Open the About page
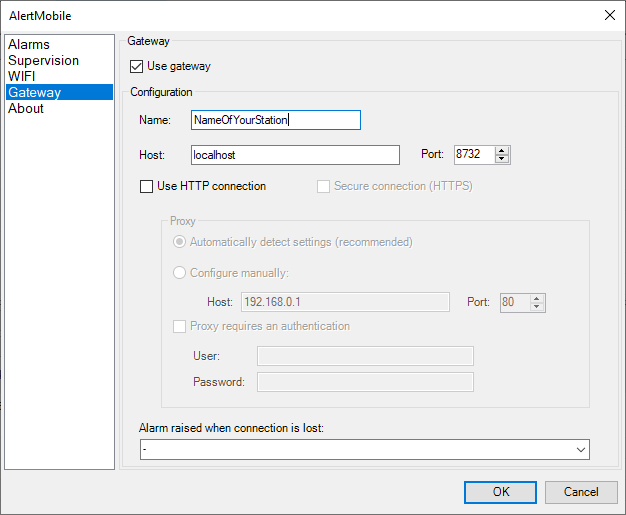The image size is (626, 515). pyautogui.click(x=26, y=108)
